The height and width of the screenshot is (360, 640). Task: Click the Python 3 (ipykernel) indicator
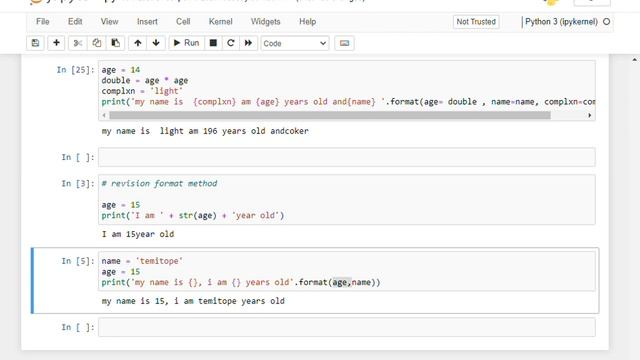click(561, 22)
